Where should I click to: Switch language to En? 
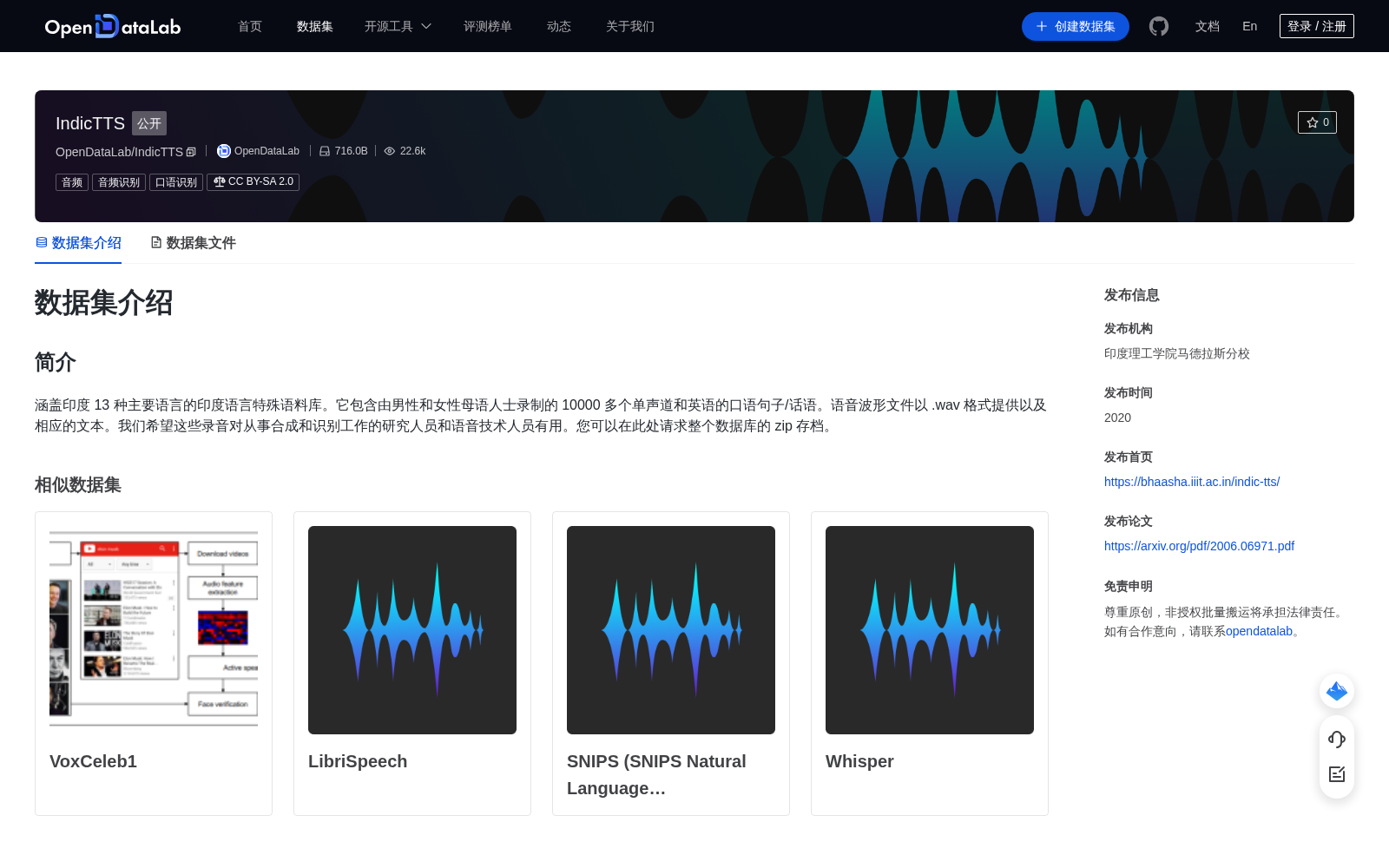point(1250,26)
